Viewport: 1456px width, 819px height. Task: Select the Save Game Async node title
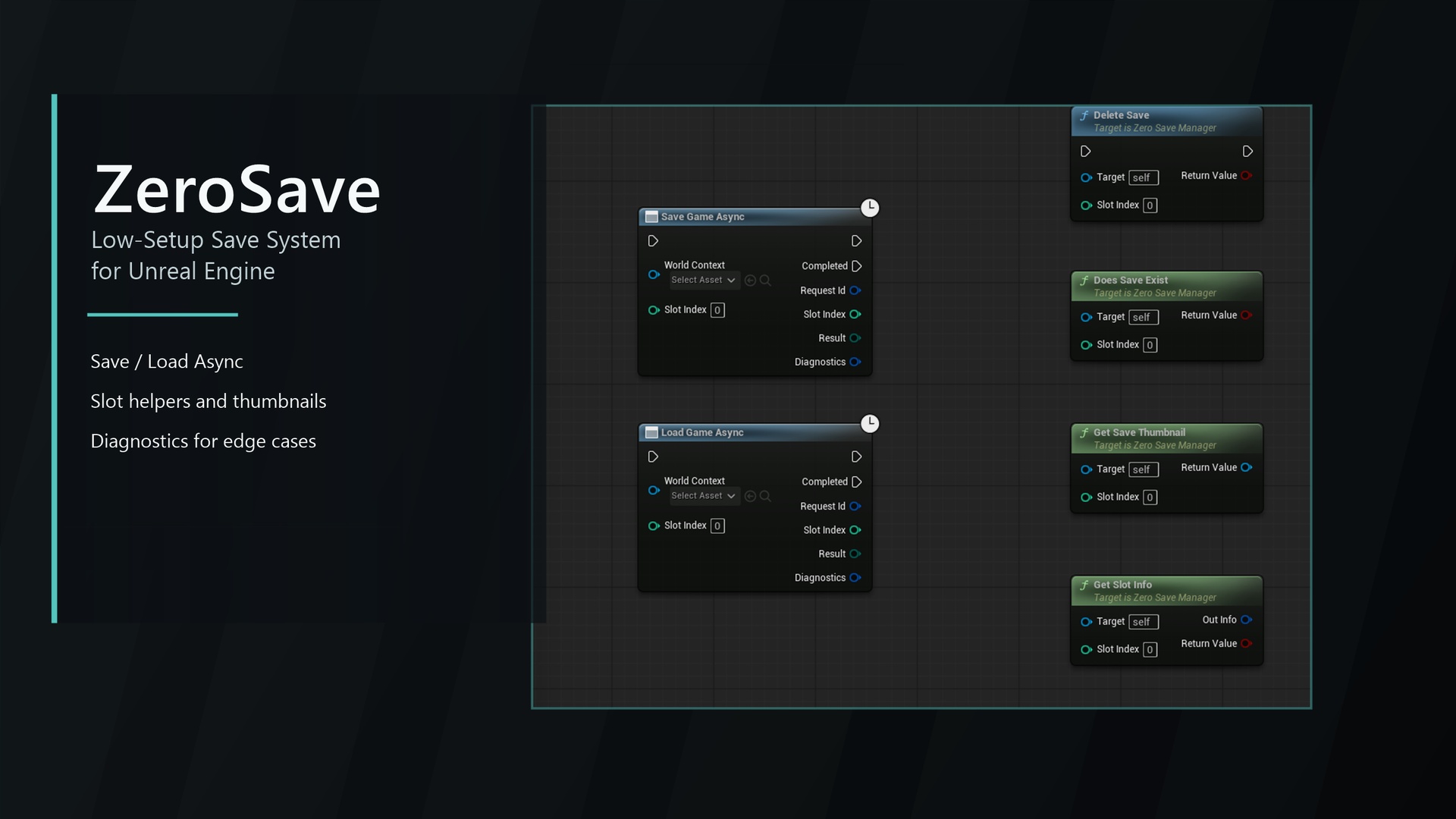coord(702,217)
